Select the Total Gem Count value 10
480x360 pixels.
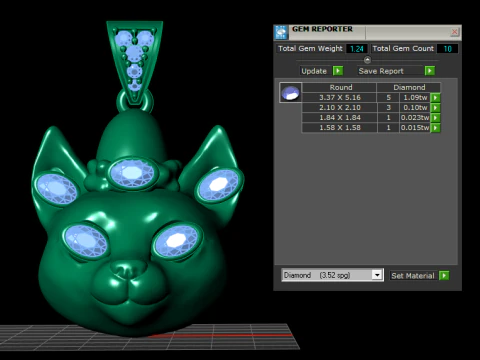(x=447, y=49)
